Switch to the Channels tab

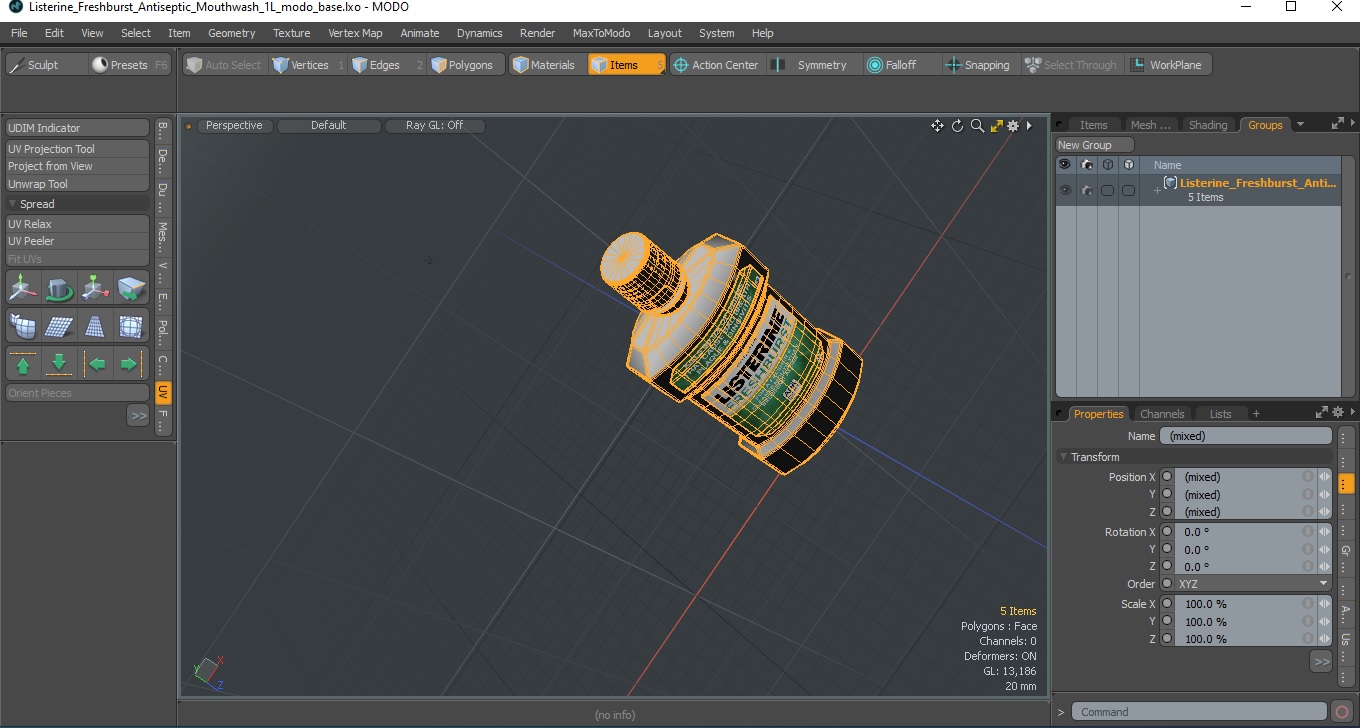(1162, 414)
